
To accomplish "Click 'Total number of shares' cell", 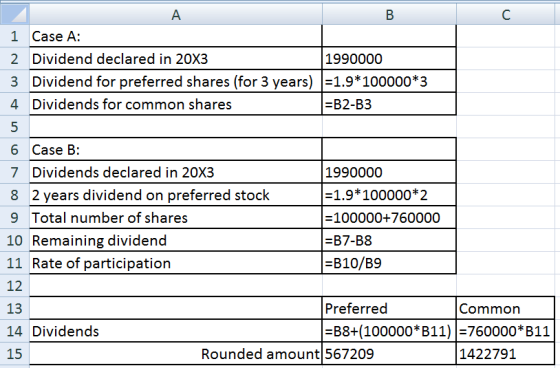I will coord(176,218).
